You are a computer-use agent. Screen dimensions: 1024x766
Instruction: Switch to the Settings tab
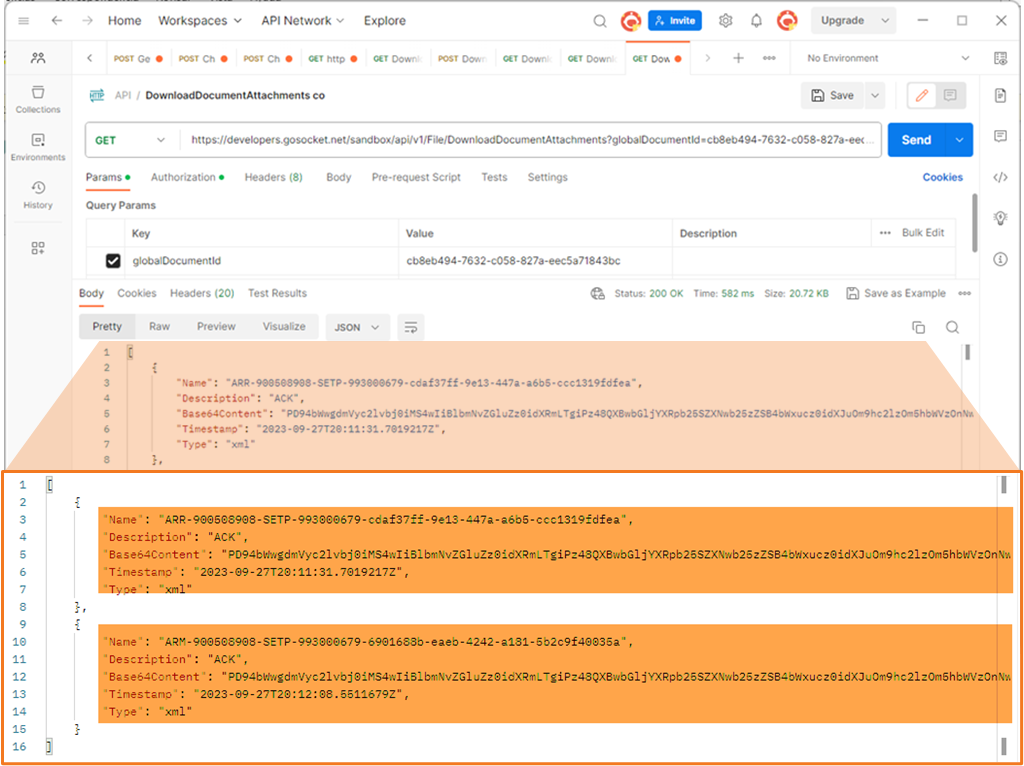[547, 177]
